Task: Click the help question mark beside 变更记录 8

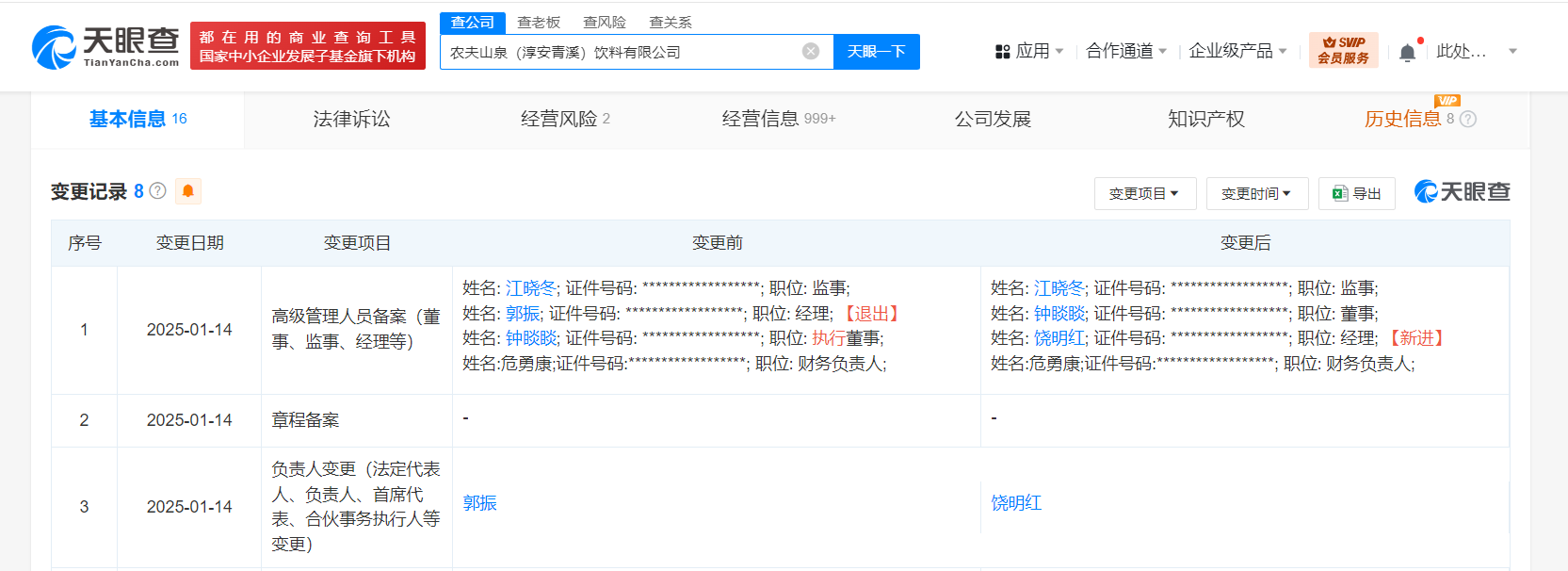Action: point(158,191)
